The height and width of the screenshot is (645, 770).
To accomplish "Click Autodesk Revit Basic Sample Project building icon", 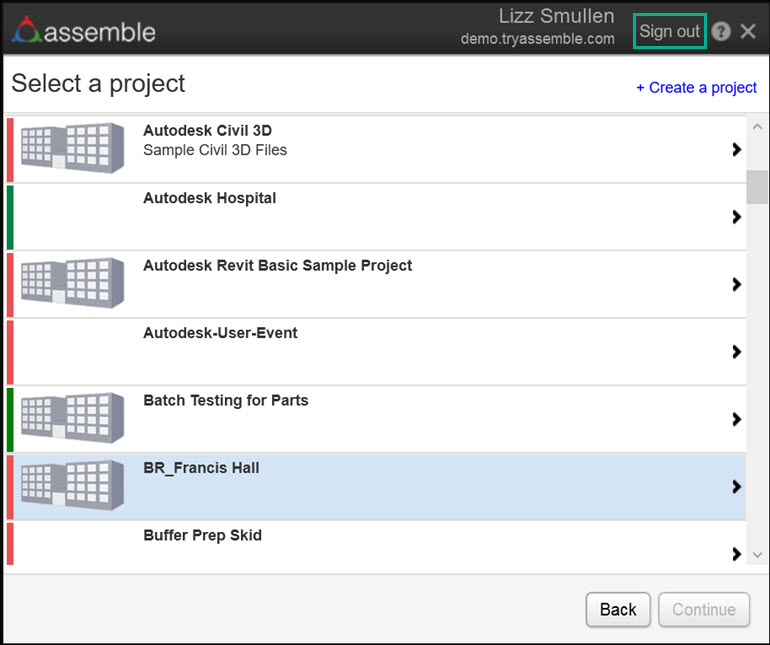I will coord(73,284).
